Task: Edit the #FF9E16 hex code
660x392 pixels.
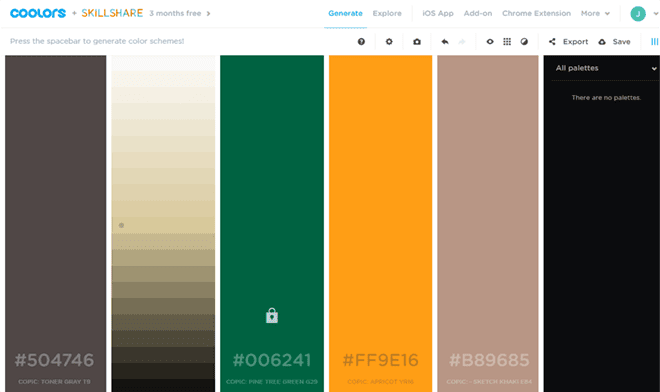Action: click(381, 360)
